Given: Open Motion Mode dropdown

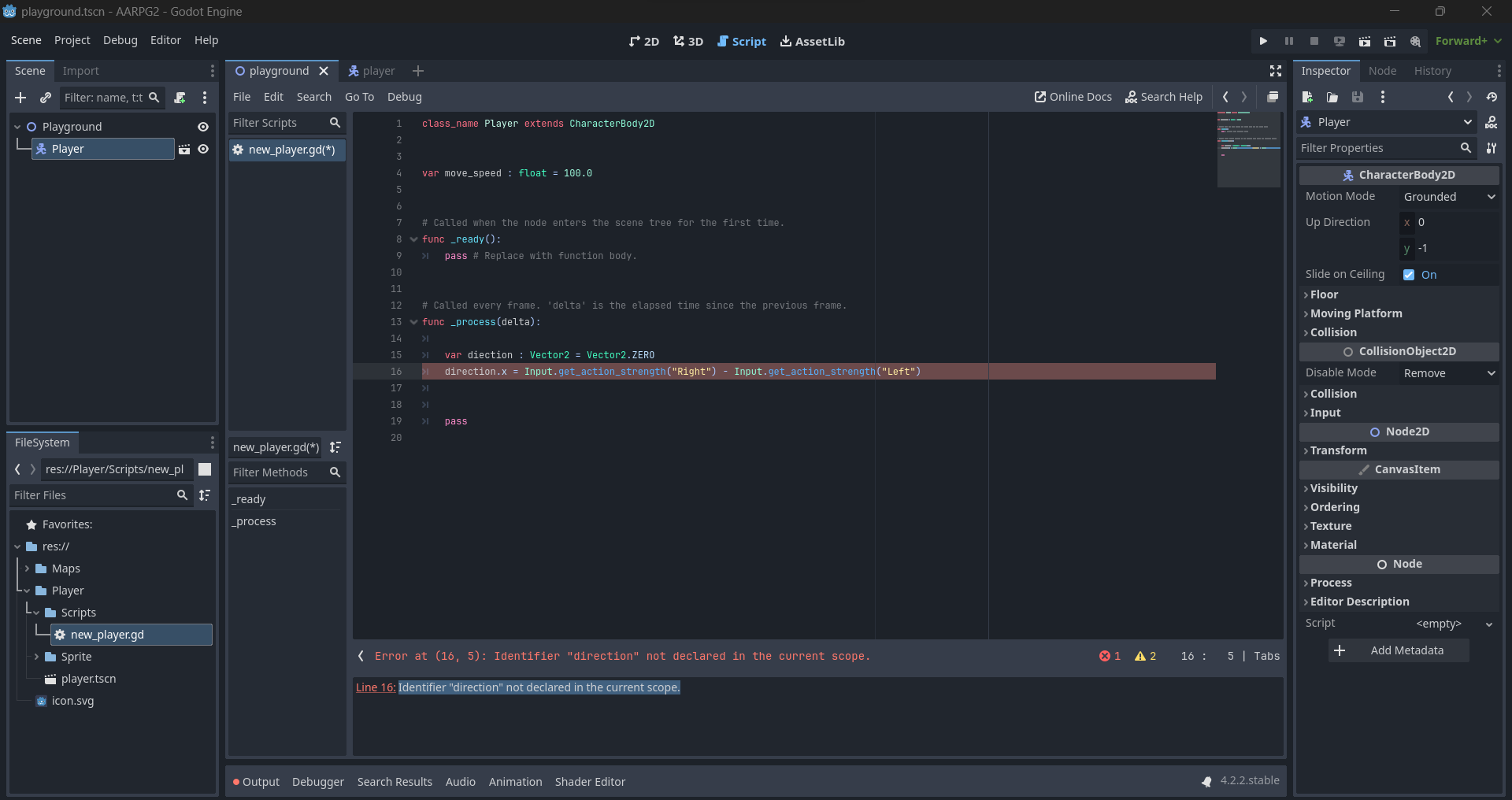Looking at the screenshot, I should [x=1448, y=197].
